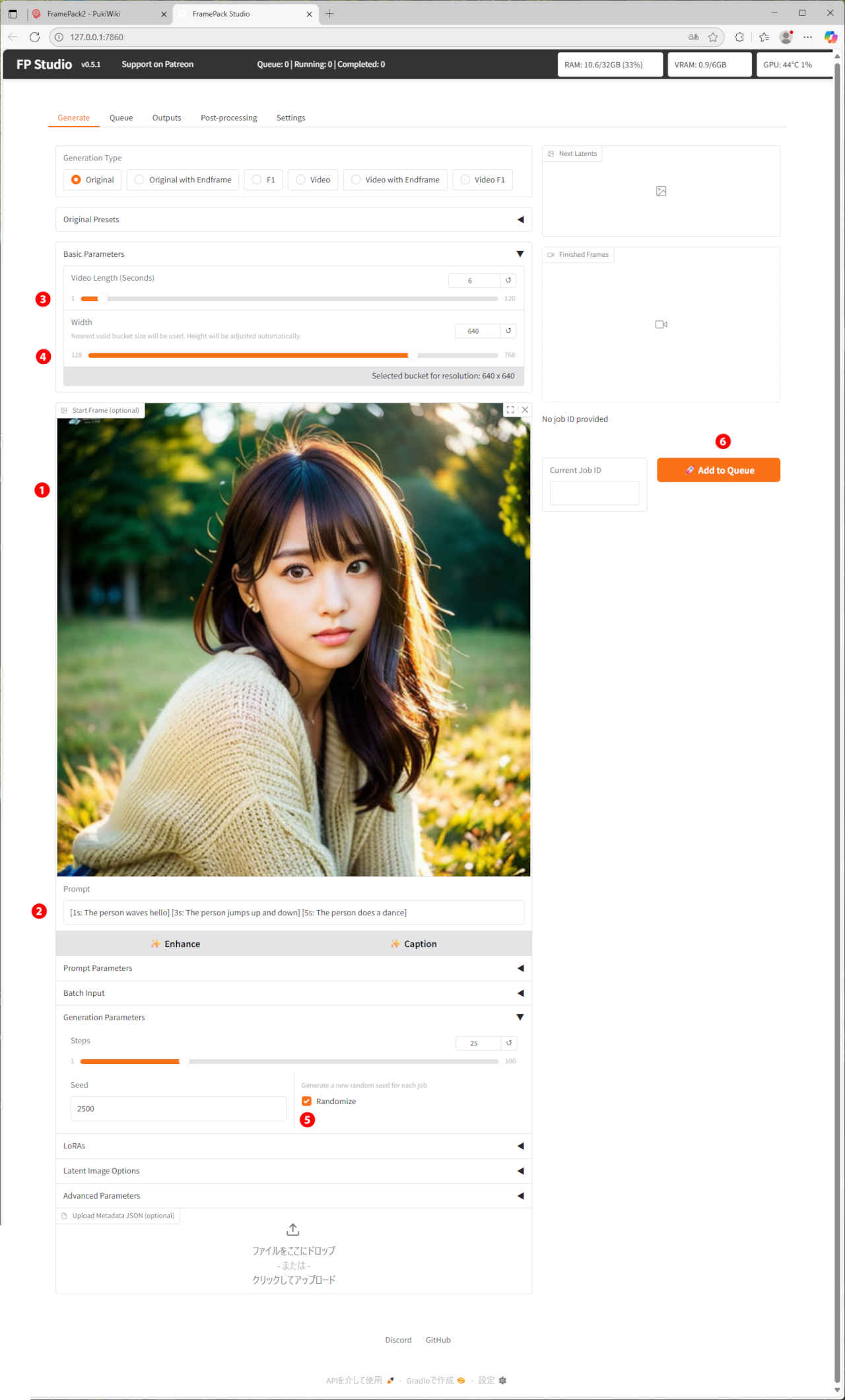Select the F1 generation type
The image size is (845, 1400).
coord(263,180)
